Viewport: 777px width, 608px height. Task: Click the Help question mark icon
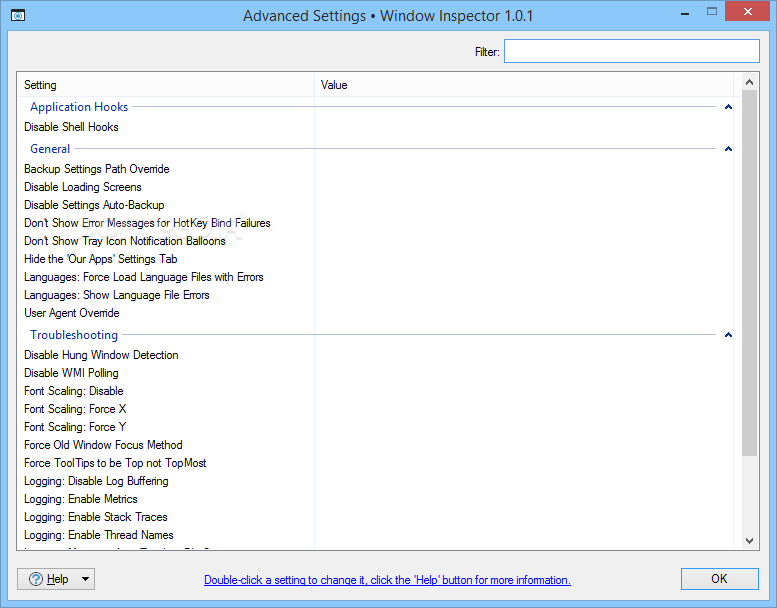(x=36, y=579)
